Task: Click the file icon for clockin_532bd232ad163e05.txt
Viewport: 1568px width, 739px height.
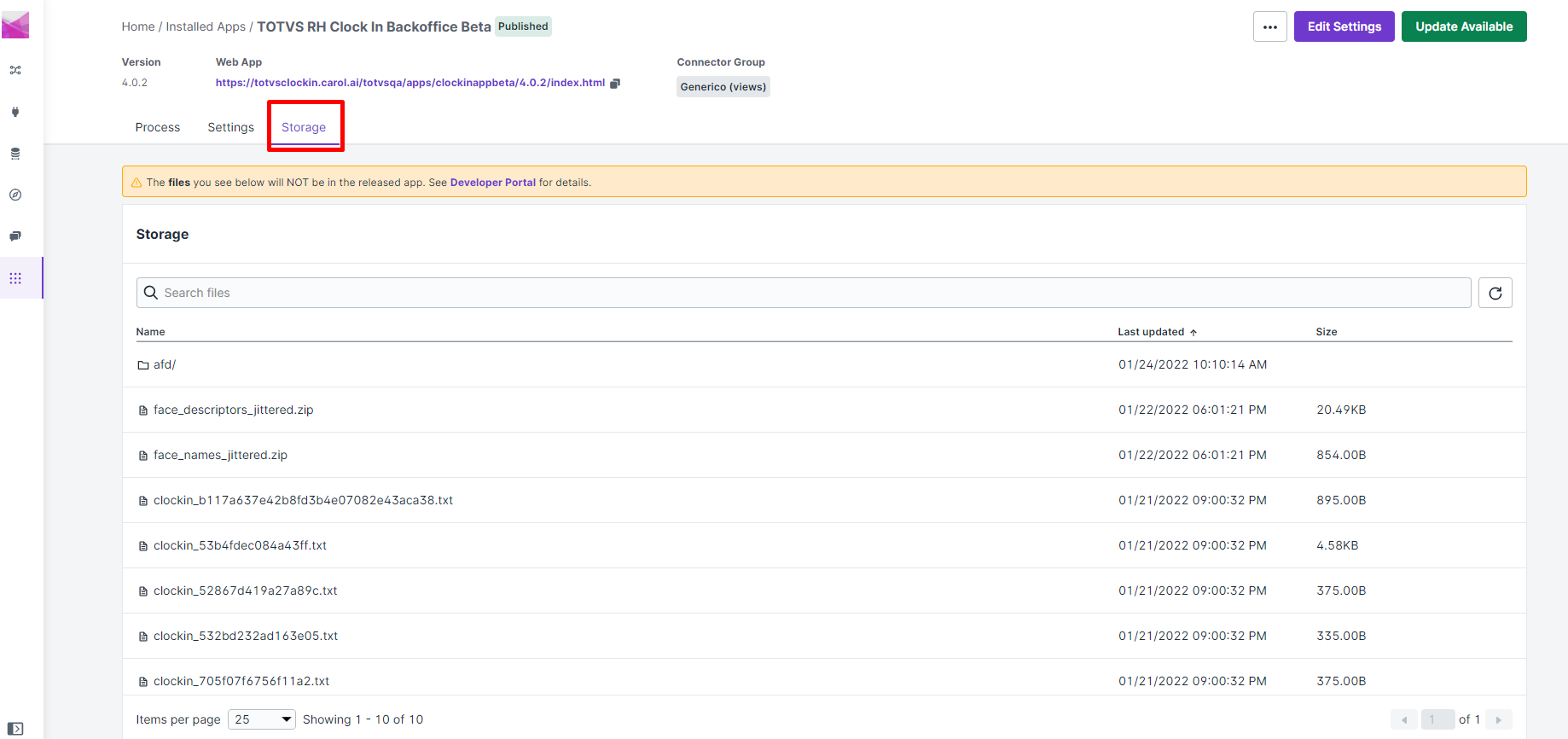Action: [x=143, y=637]
